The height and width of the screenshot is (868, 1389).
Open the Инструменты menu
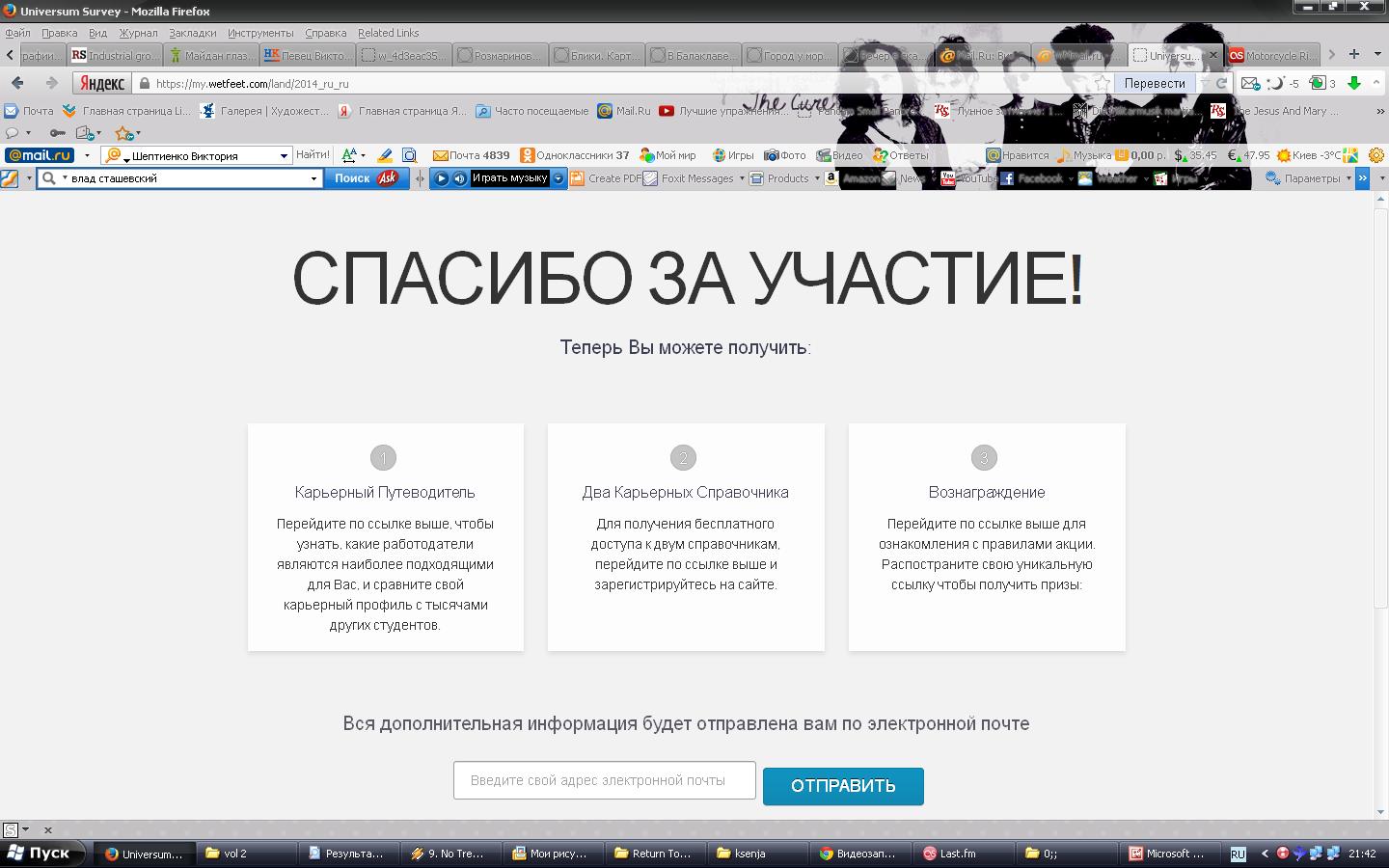260,33
